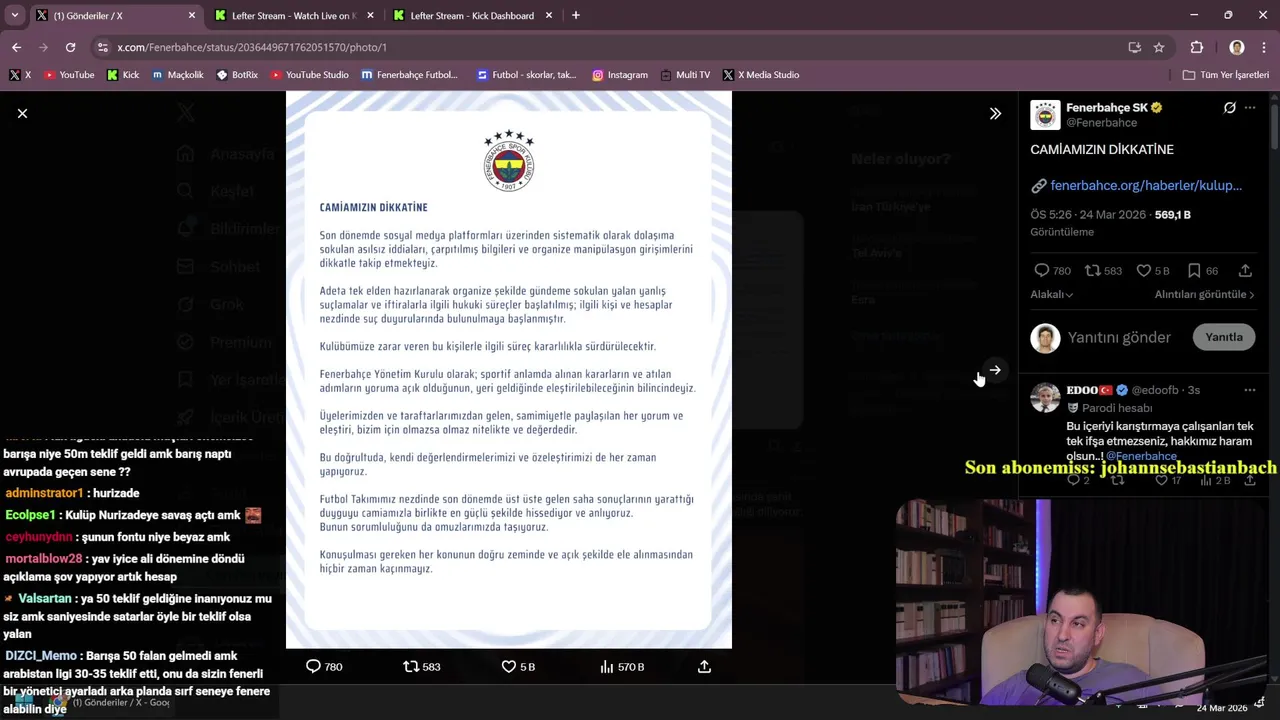
Task: Open the Chrome three-dot menu
Action: (x=1262, y=47)
